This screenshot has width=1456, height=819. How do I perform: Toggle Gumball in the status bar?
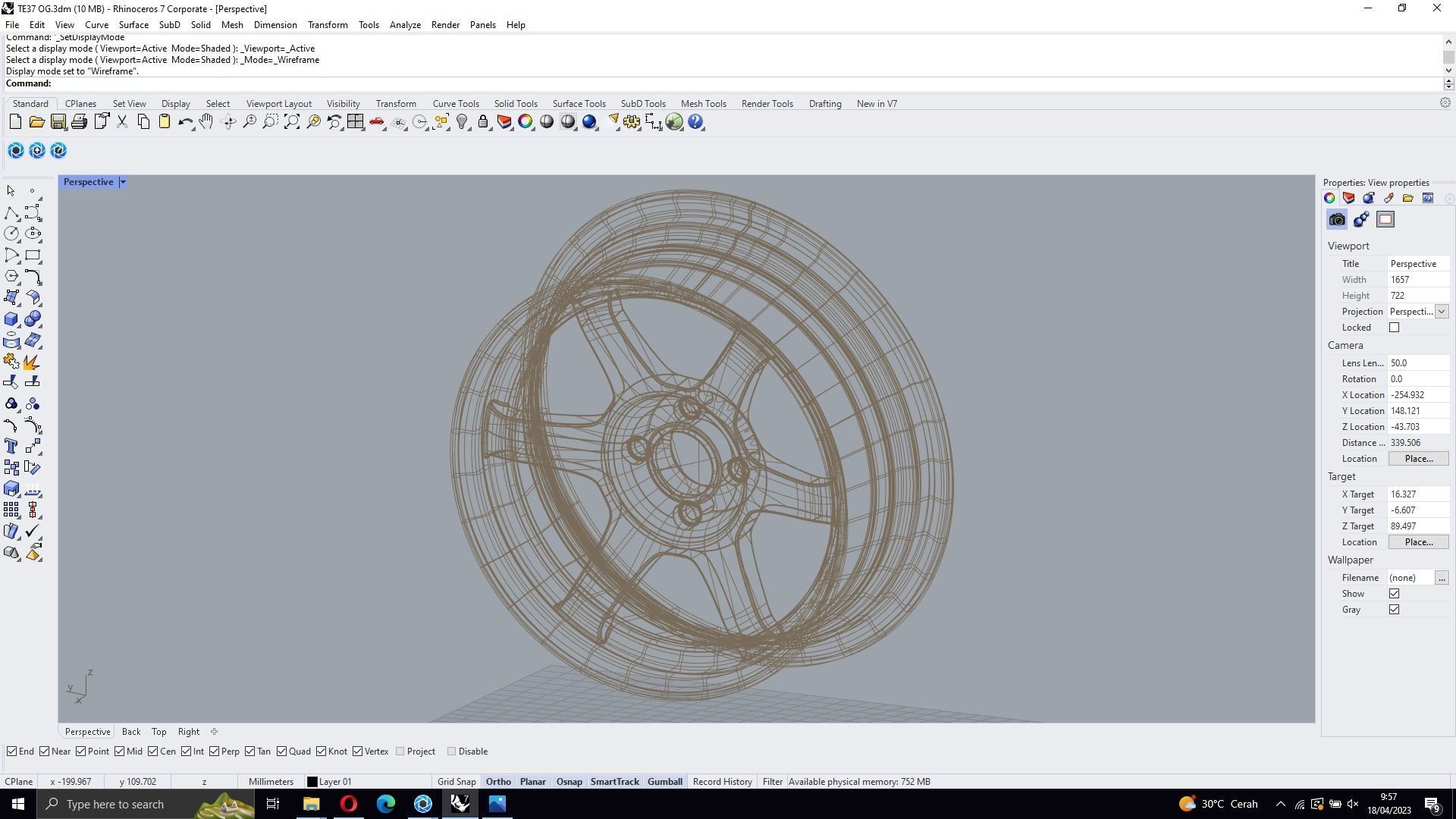[x=664, y=782]
